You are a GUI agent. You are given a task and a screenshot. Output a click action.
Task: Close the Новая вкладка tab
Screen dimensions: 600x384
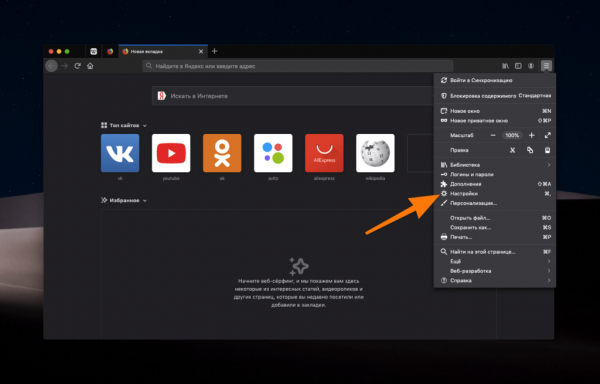(x=201, y=52)
